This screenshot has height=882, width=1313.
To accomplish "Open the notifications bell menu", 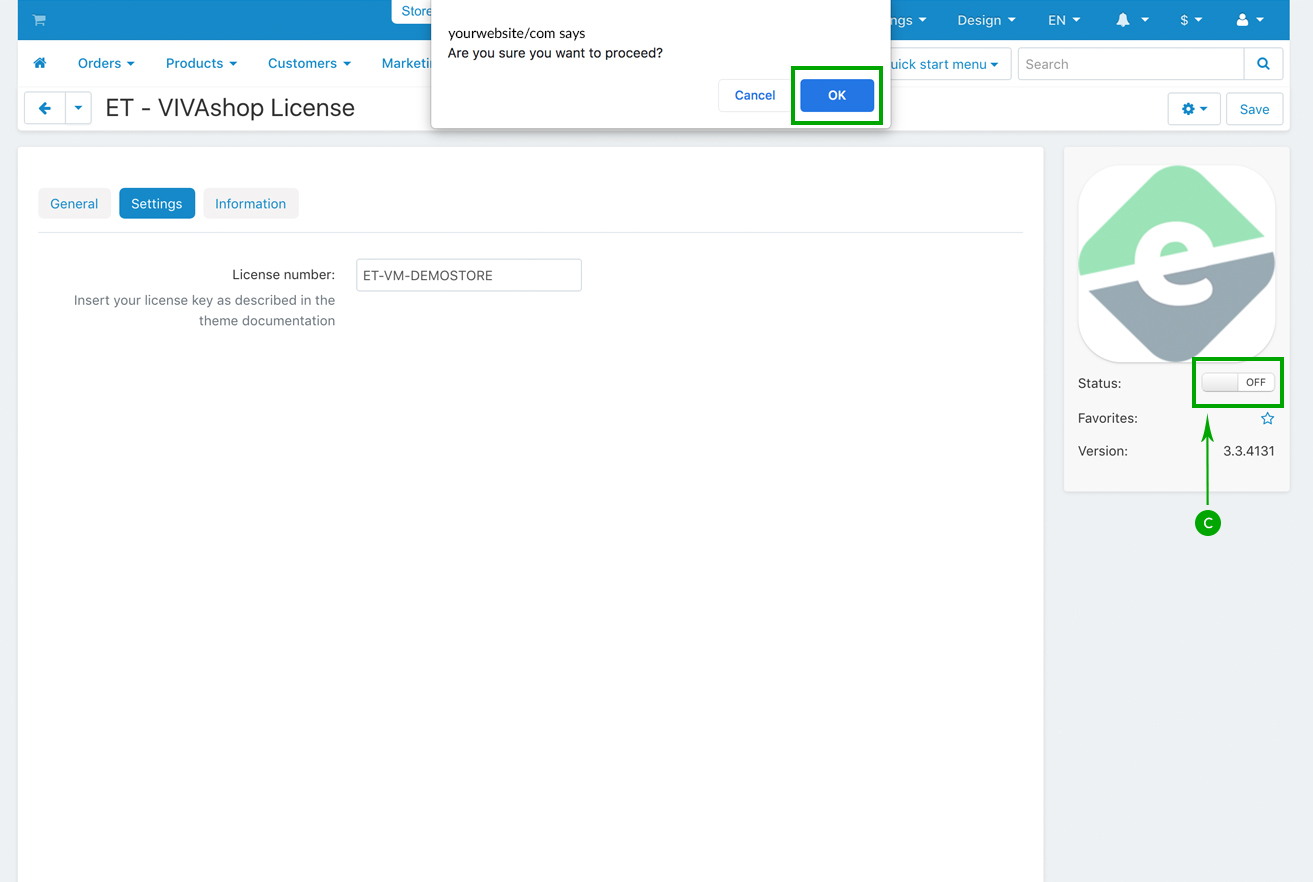I will point(1132,20).
